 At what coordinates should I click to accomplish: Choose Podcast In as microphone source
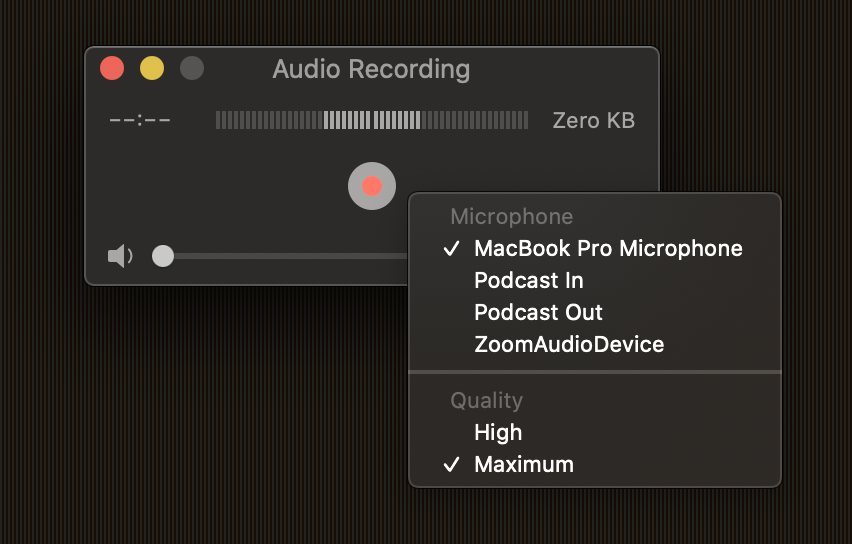(x=529, y=280)
